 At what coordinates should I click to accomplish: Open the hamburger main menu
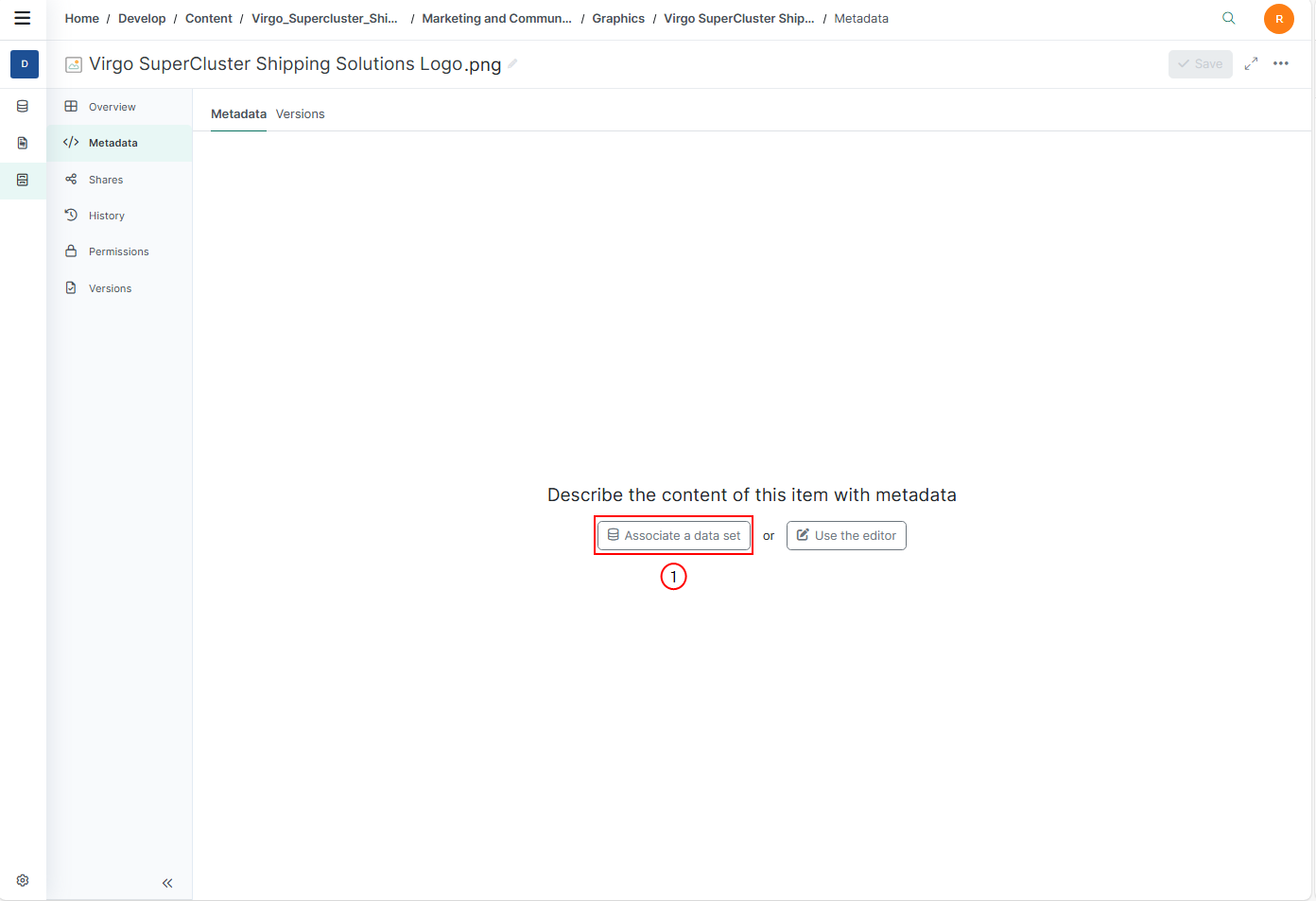(23, 18)
